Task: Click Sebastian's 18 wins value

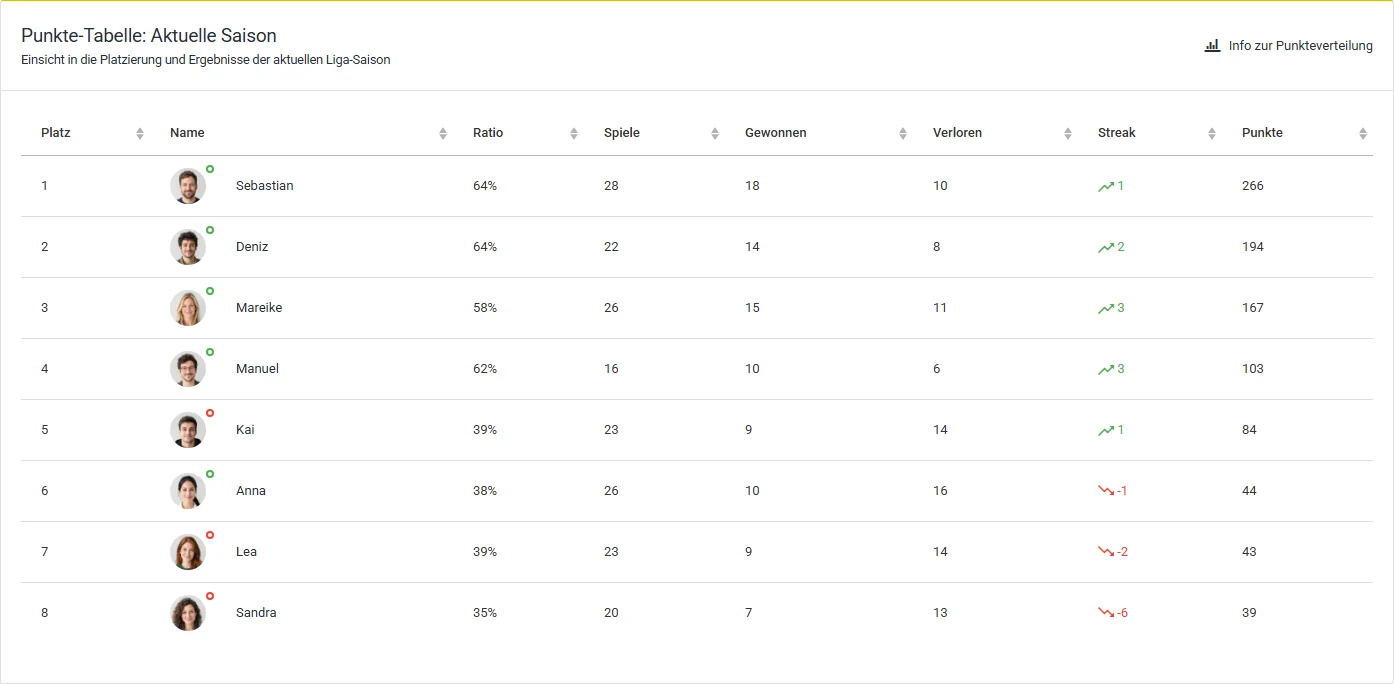Action: pos(752,186)
